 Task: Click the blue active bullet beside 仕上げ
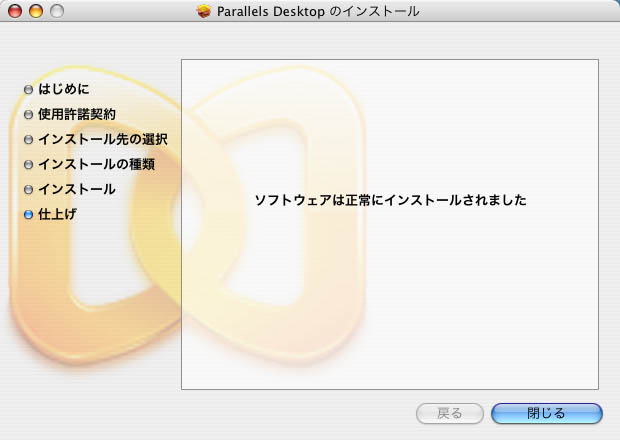point(28,214)
